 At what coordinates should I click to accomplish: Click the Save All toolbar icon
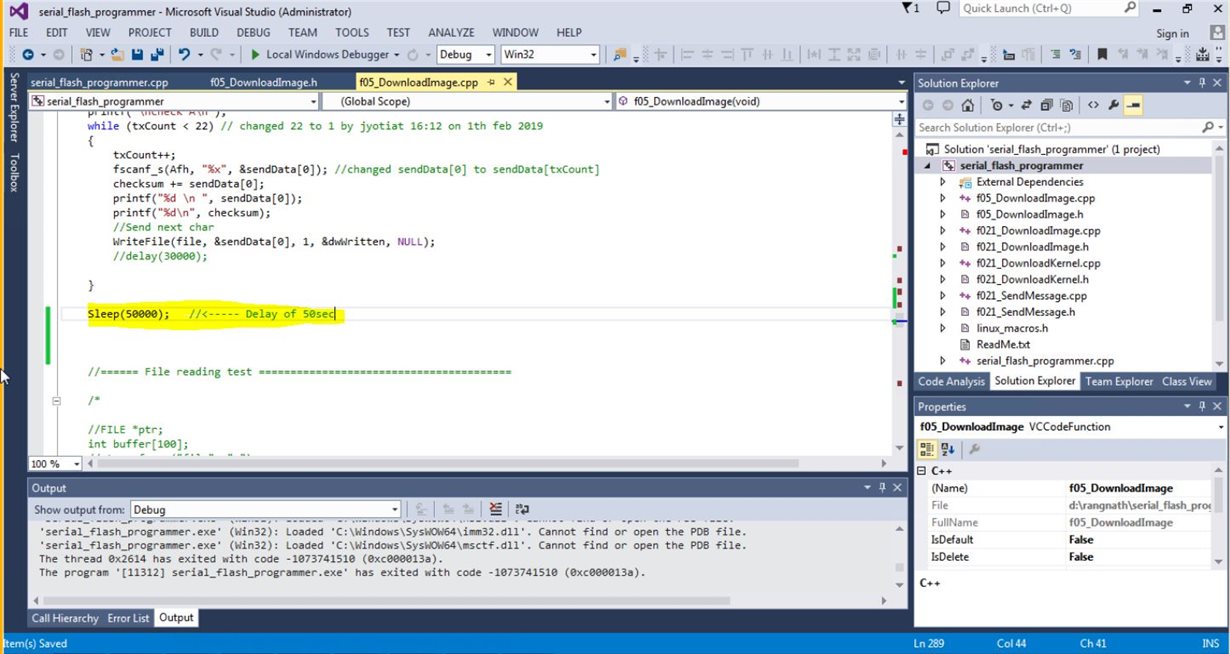coord(155,55)
